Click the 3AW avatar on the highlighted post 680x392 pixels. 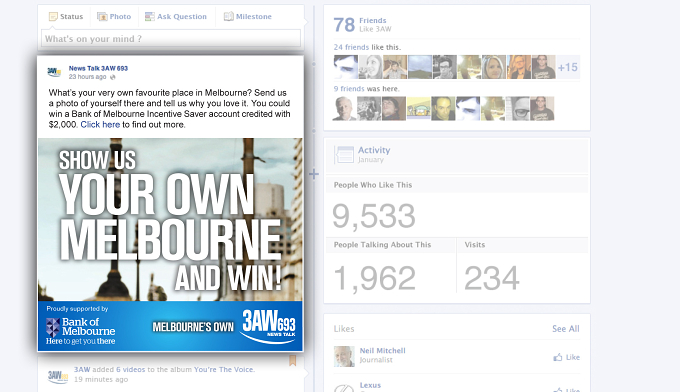coord(54,72)
